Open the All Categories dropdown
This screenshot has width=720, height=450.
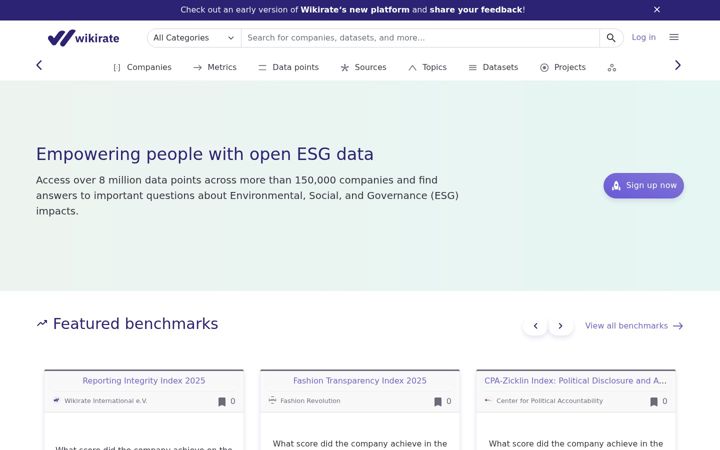194,38
